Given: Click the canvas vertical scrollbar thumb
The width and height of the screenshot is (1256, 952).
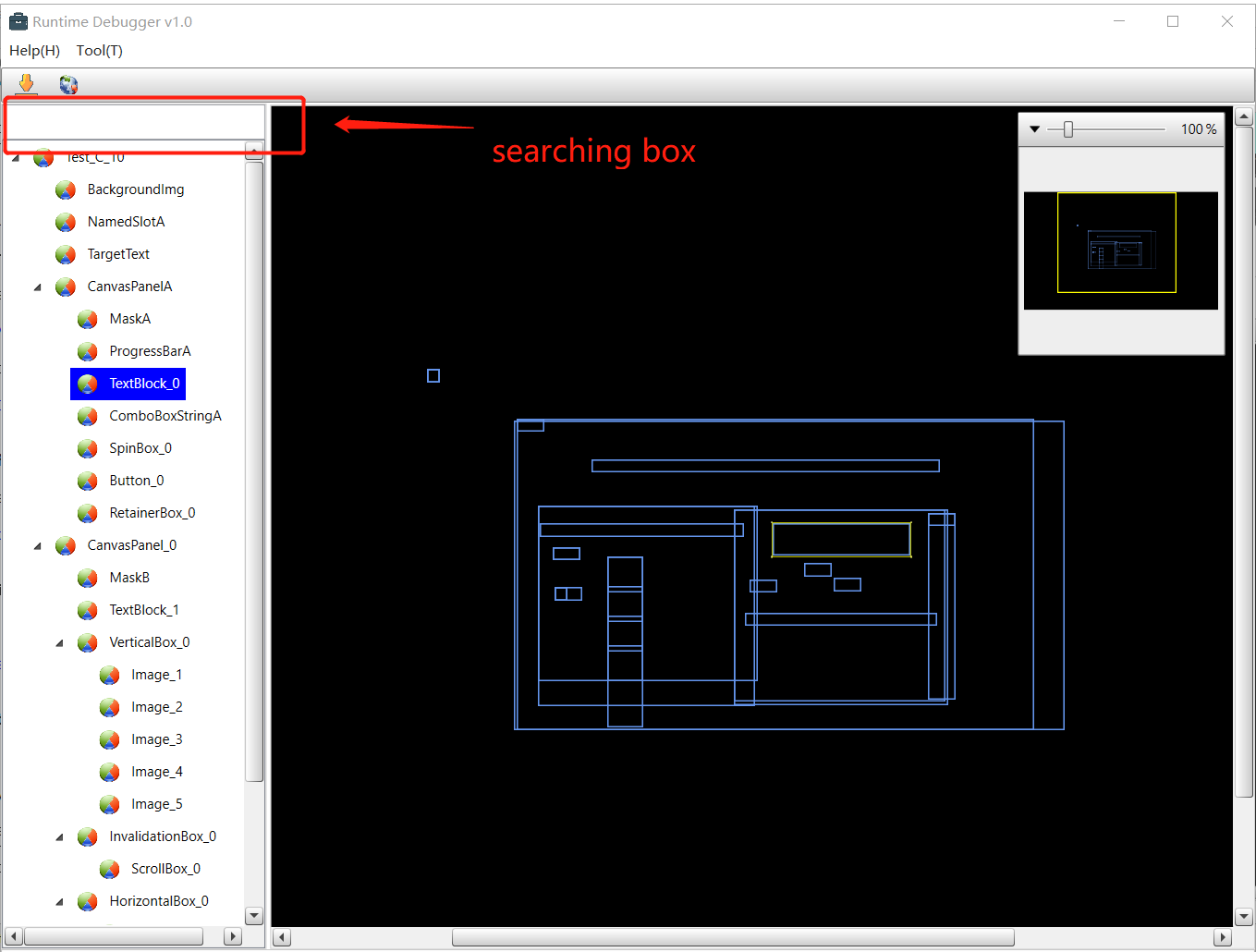Looking at the screenshot, I should (1244, 461).
